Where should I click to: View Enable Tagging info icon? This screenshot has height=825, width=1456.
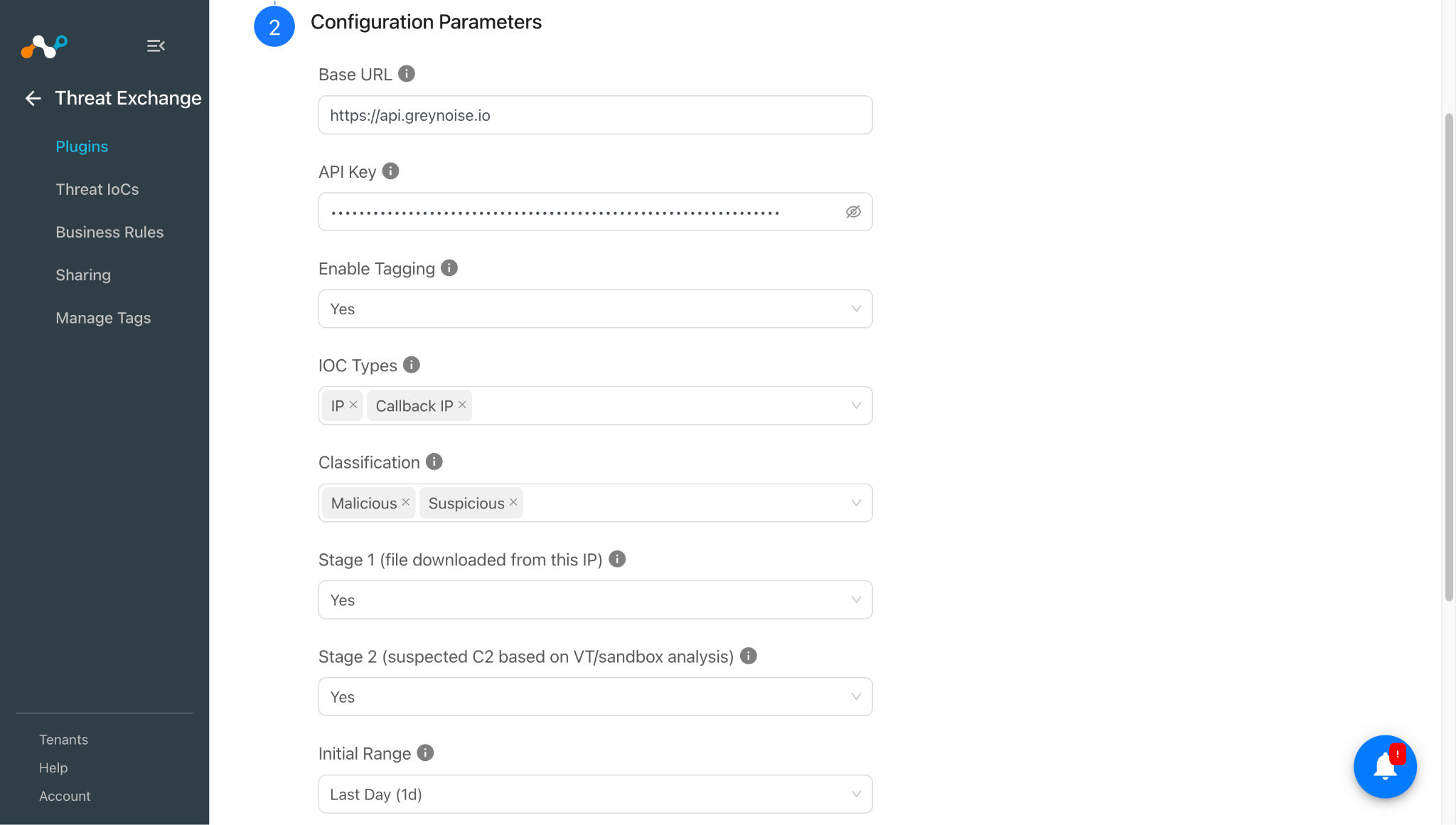coord(449,268)
